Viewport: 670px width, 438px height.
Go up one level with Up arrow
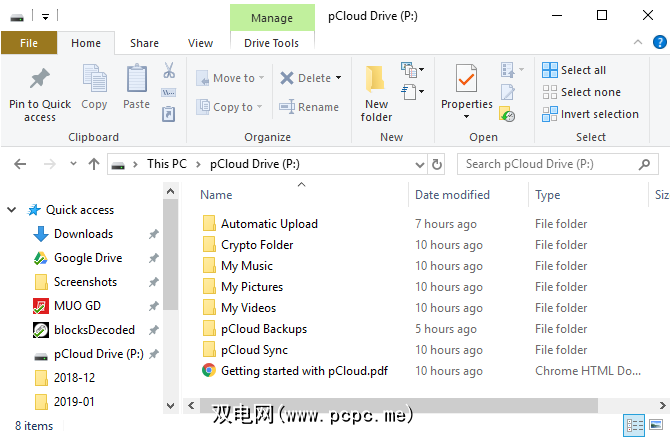[x=94, y=164]
